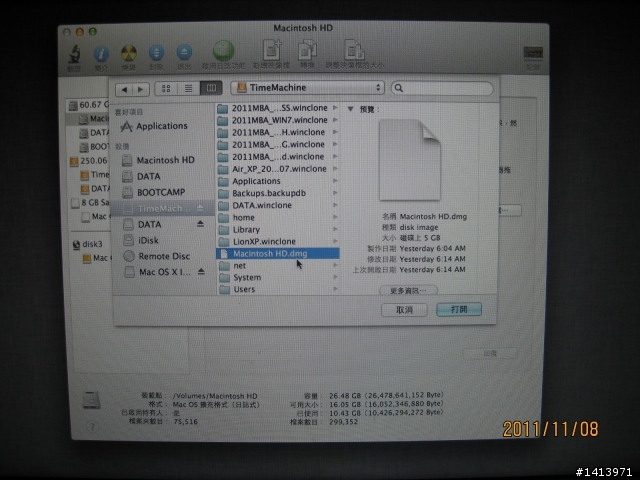The height and width of the screenshot is (480, 640).
Task: Go forward with the right arrow button
Action: [140, 89]
